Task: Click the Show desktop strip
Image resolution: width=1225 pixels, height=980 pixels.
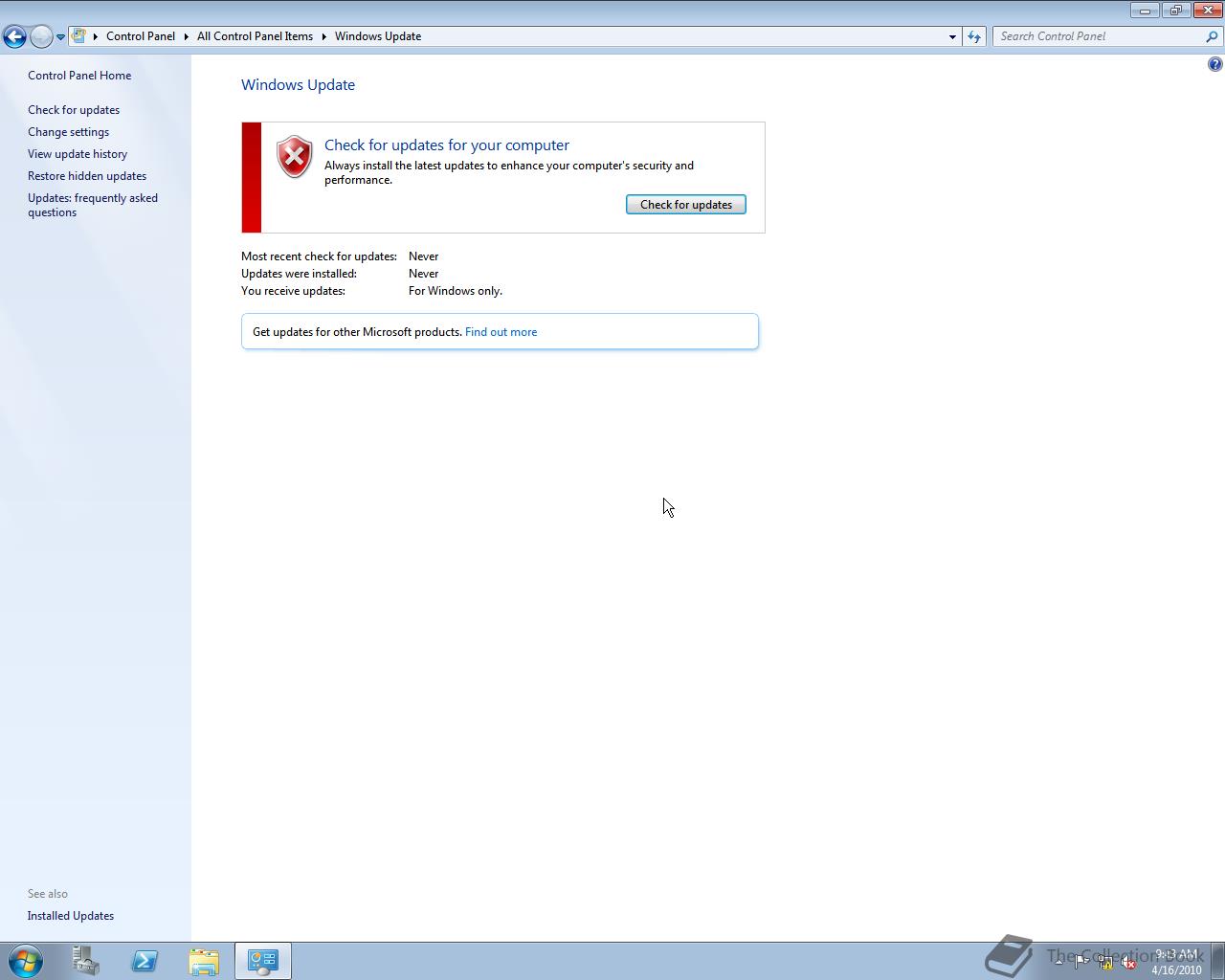Action: point(1217,961)
